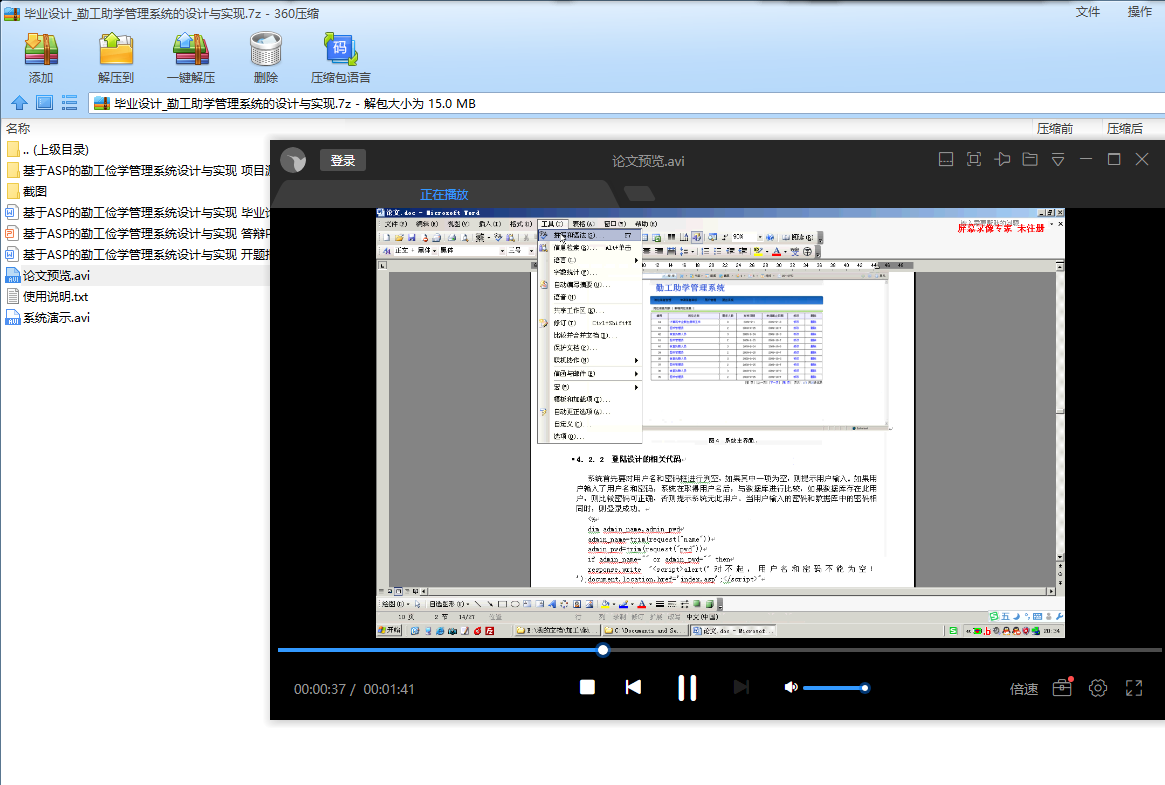Select the 毕业 Word document file
1165x785 pixels.
(137, 212)
